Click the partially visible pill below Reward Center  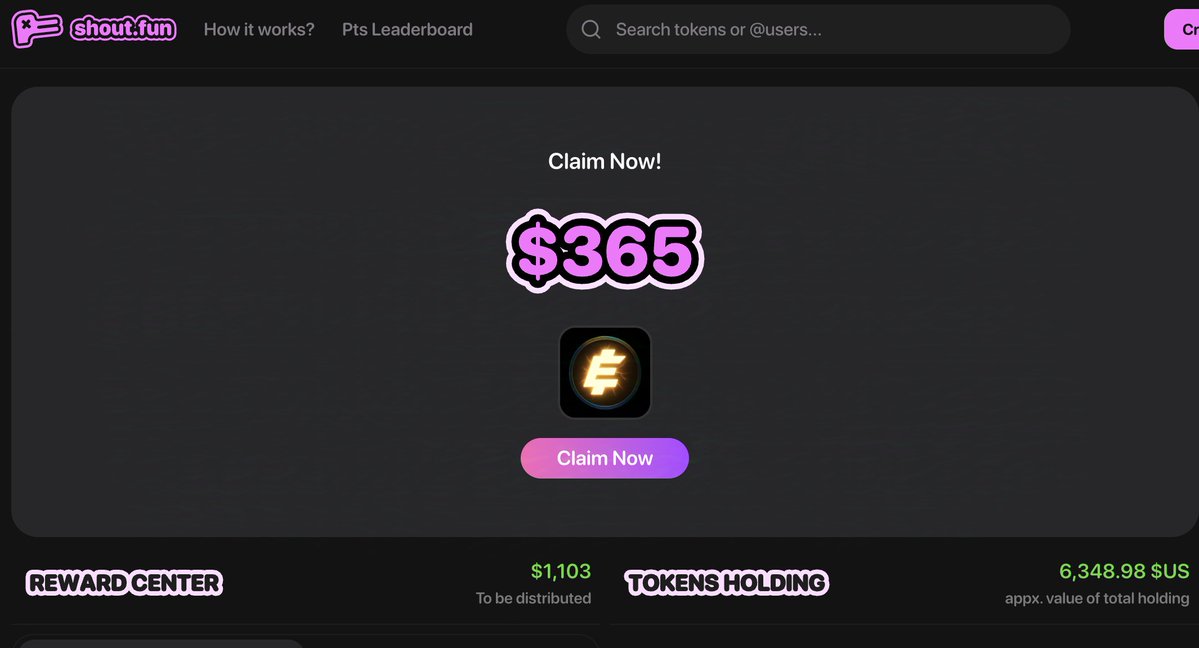pos(161,643)
